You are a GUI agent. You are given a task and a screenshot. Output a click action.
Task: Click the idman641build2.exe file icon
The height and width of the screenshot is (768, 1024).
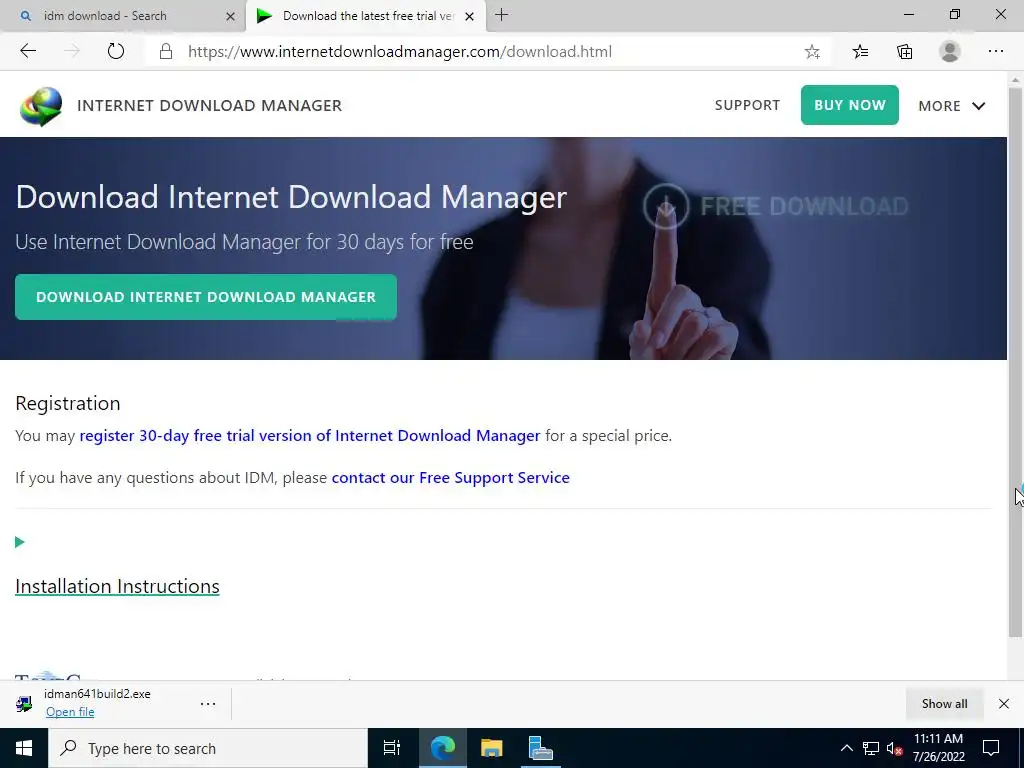[24, 703]
